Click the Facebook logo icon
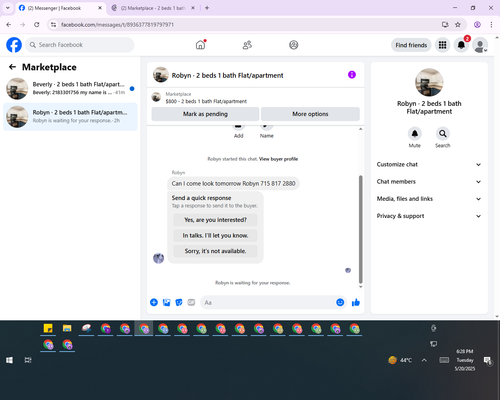Viewport: 500px width, 400px height. [14, 45]
